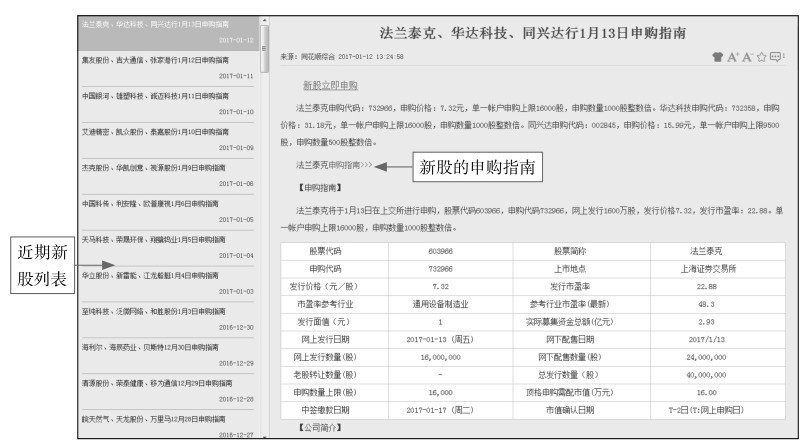Image resolution: width=811 pixels, height=445 pixels.
Task: Click required market value 16.00
Action: (x=706, y=393)
